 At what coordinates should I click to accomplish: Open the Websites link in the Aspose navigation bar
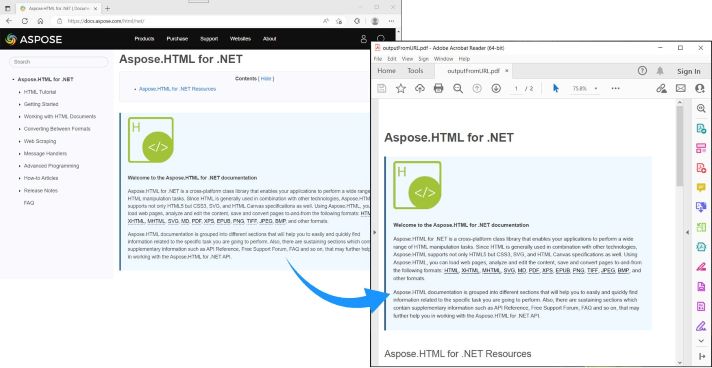pyautogui.click(x=240, y=39)
